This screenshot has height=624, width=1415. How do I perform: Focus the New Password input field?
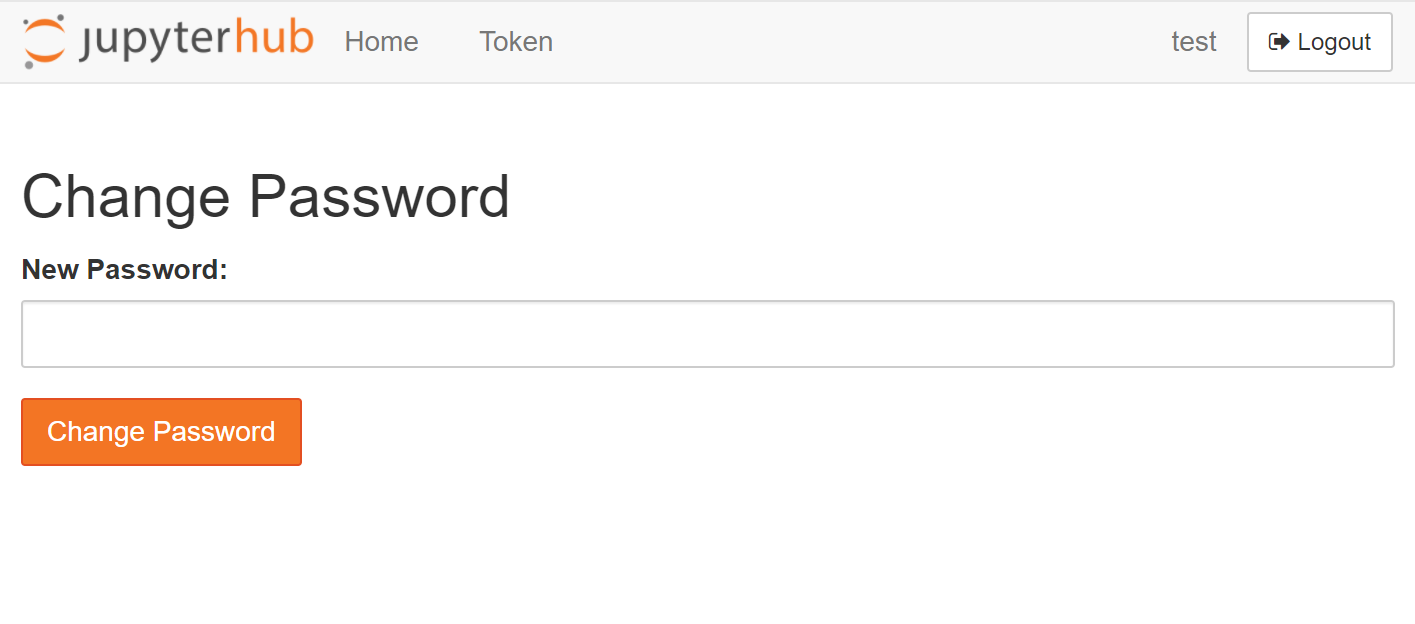(708, 334)
